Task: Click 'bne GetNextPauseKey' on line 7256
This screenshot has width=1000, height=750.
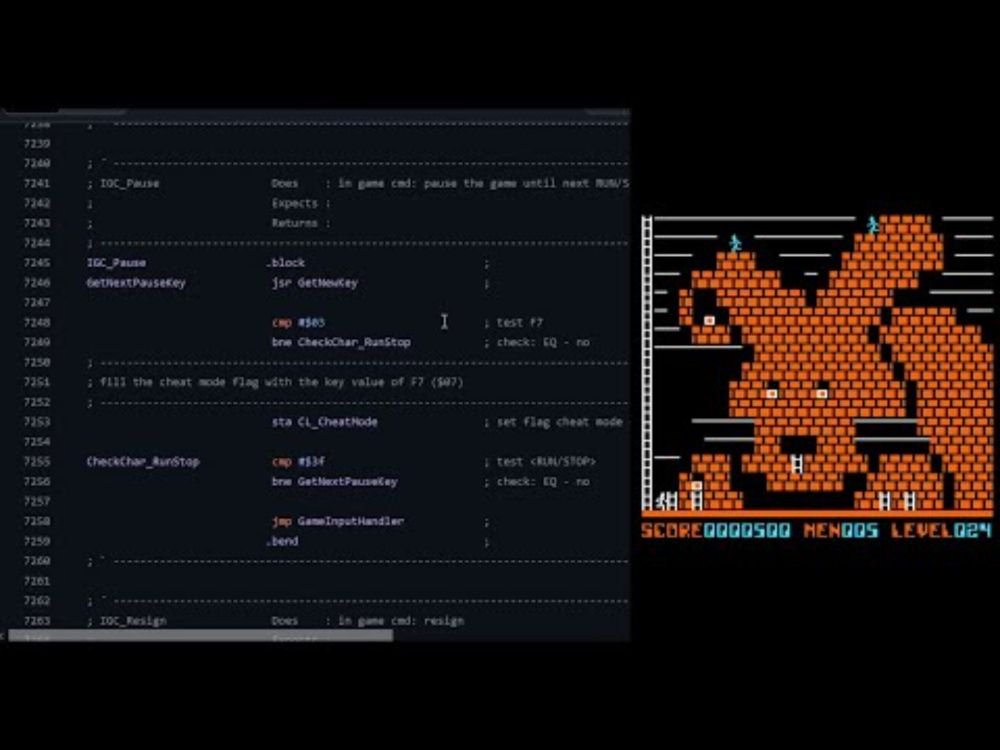Action: (335, 482)
